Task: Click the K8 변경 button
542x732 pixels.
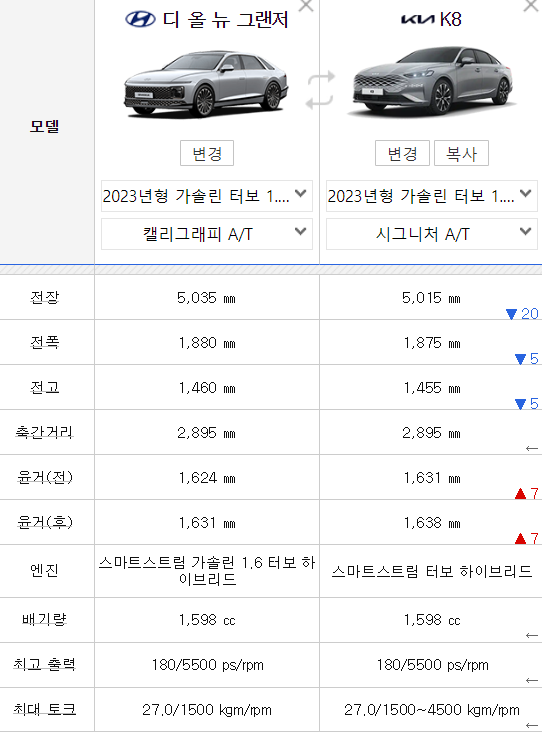Action: 402,153
